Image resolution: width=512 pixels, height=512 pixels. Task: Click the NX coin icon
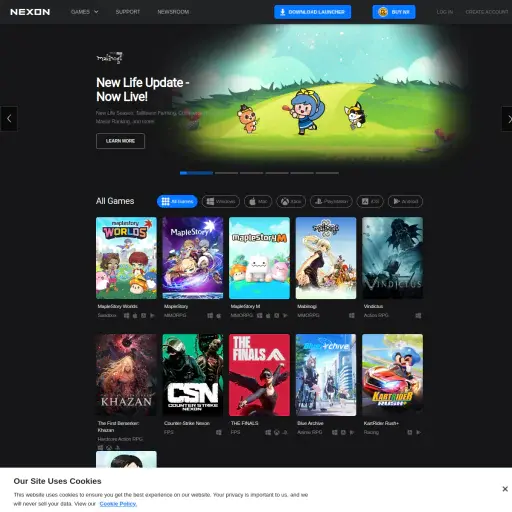pos(383,12)
